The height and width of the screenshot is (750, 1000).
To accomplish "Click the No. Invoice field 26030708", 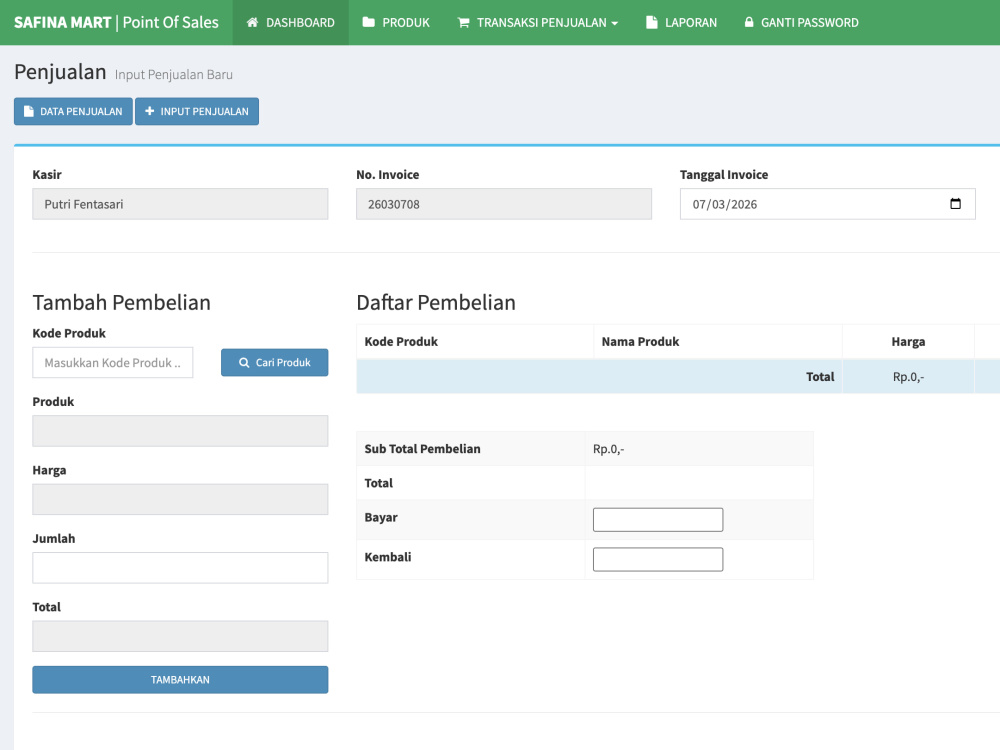I will (504, 204).
